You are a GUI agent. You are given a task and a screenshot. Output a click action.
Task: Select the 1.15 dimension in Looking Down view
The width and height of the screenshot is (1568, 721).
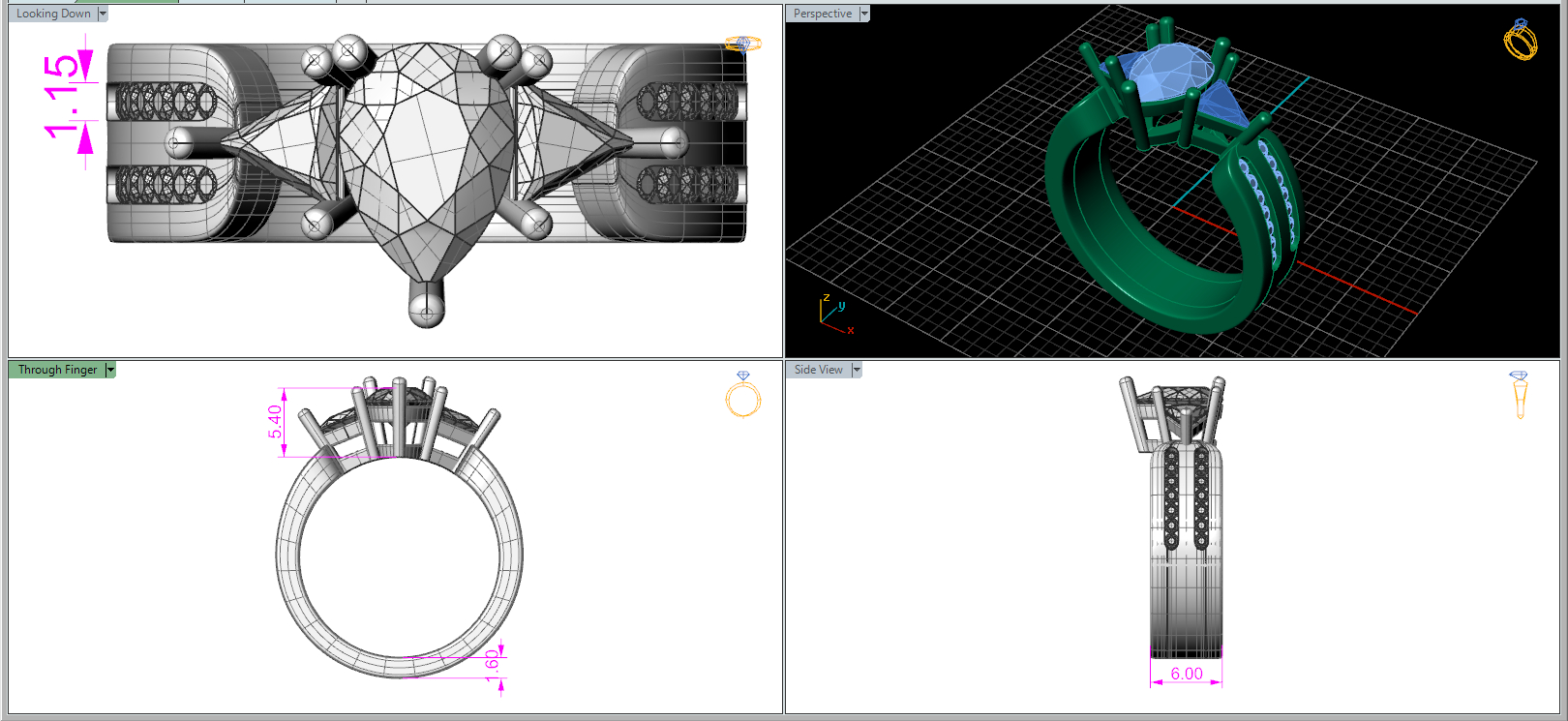(61, 96)
